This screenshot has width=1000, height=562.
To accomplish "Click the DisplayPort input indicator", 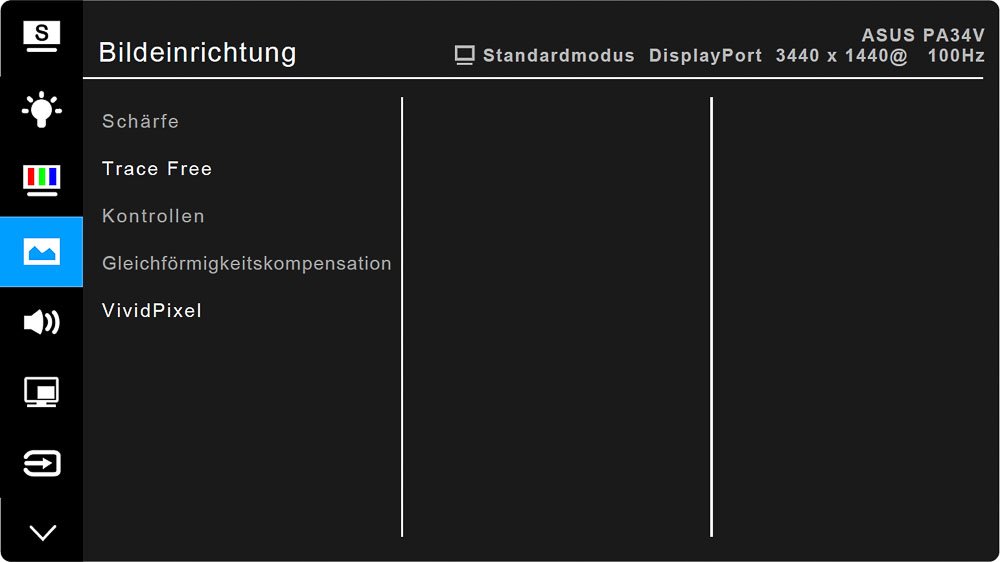I will point(705,55).
